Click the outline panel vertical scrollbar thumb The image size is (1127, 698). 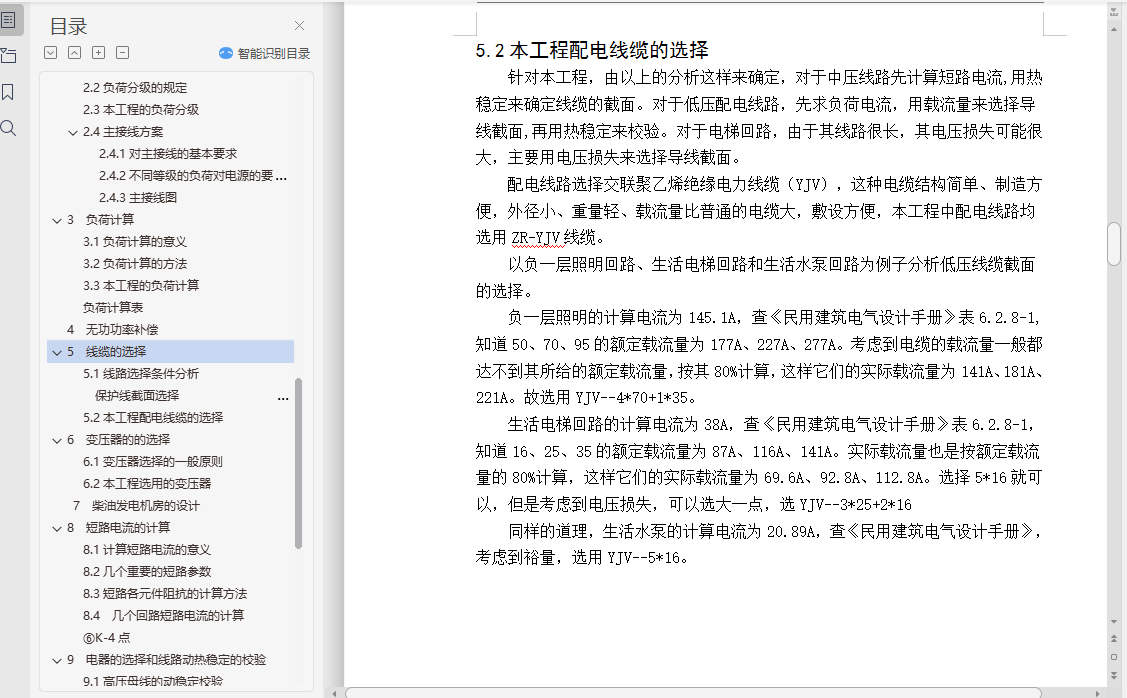tap(298, 464)
